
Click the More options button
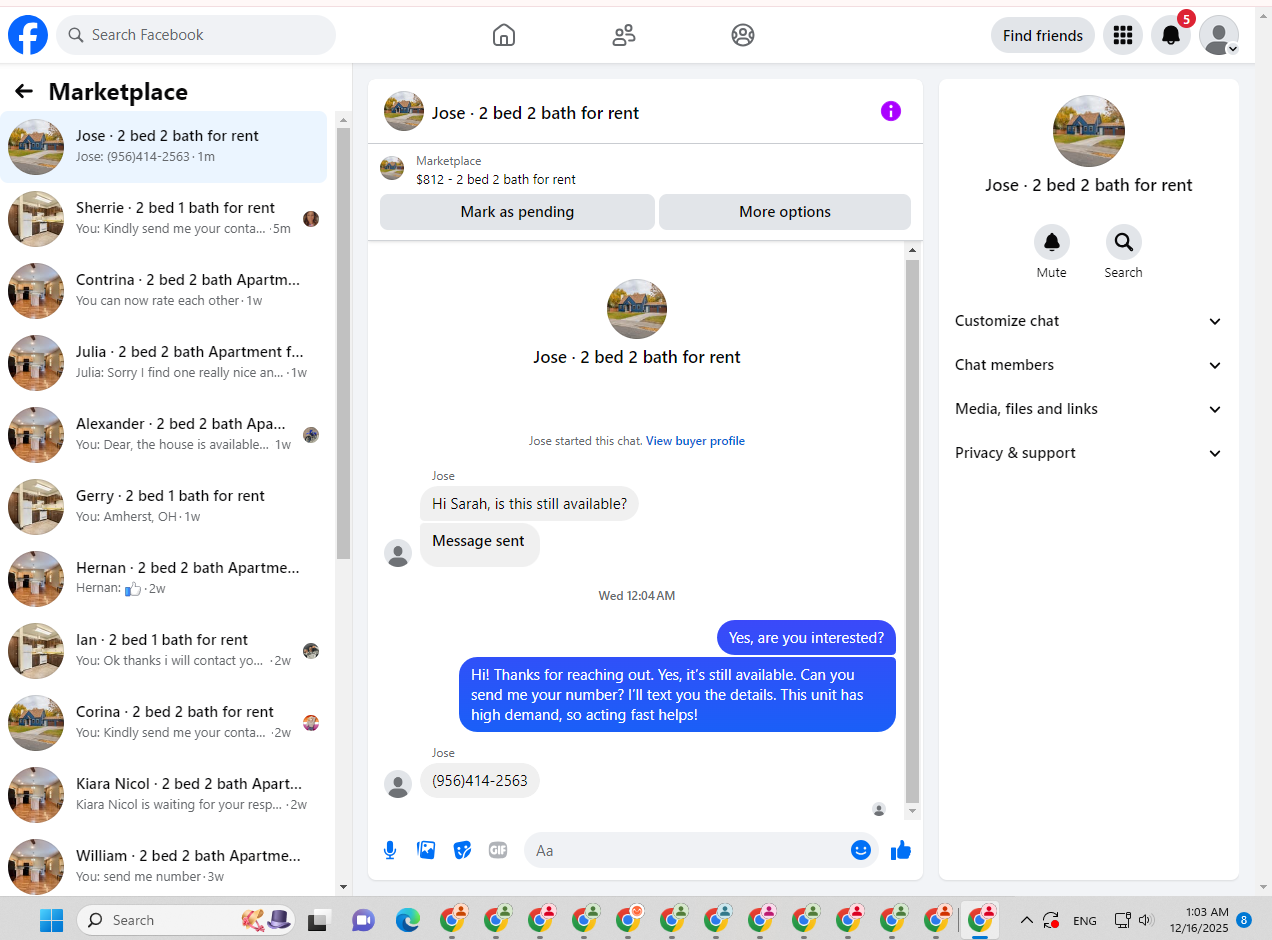click(785, 212)
